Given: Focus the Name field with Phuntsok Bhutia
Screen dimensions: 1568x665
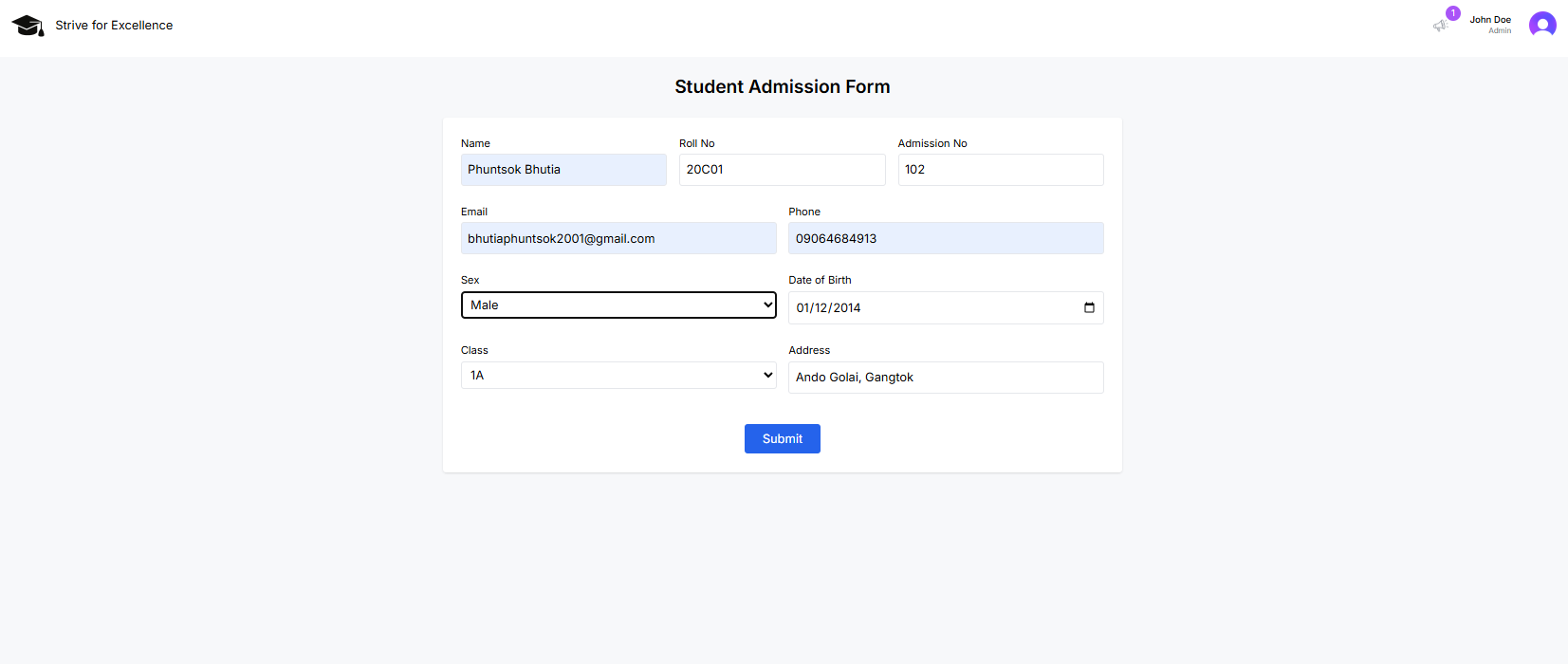Looking at the screenshot, I should [x=563, y=170].
